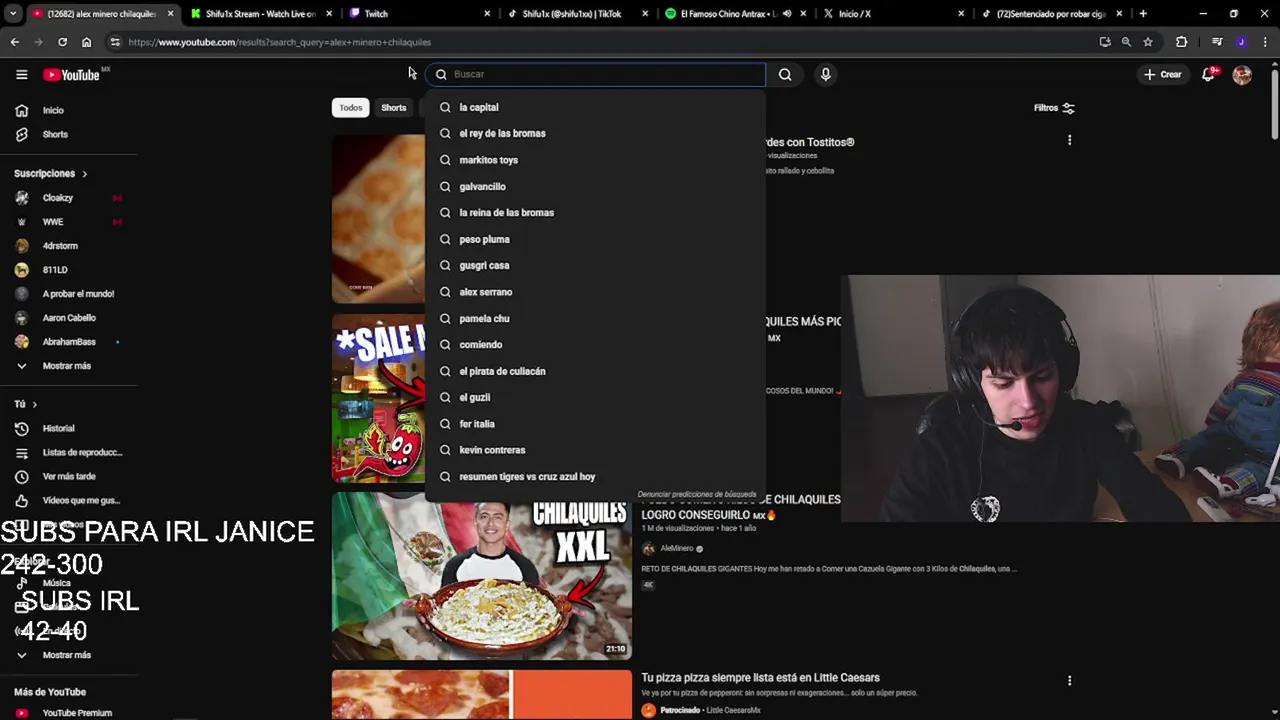Open a new browser tab

coord(1143,14)
